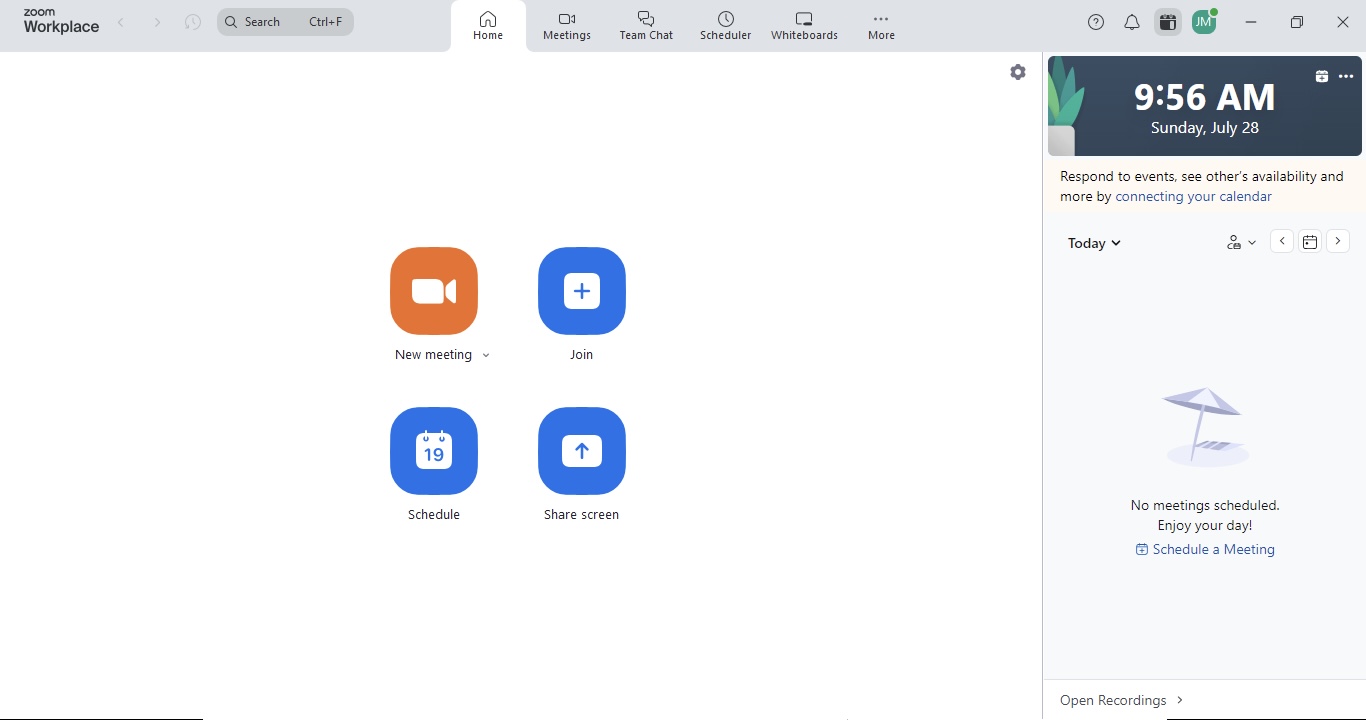Click the connecting your calendar link
1366x720 pixels.
[1194, 197]
